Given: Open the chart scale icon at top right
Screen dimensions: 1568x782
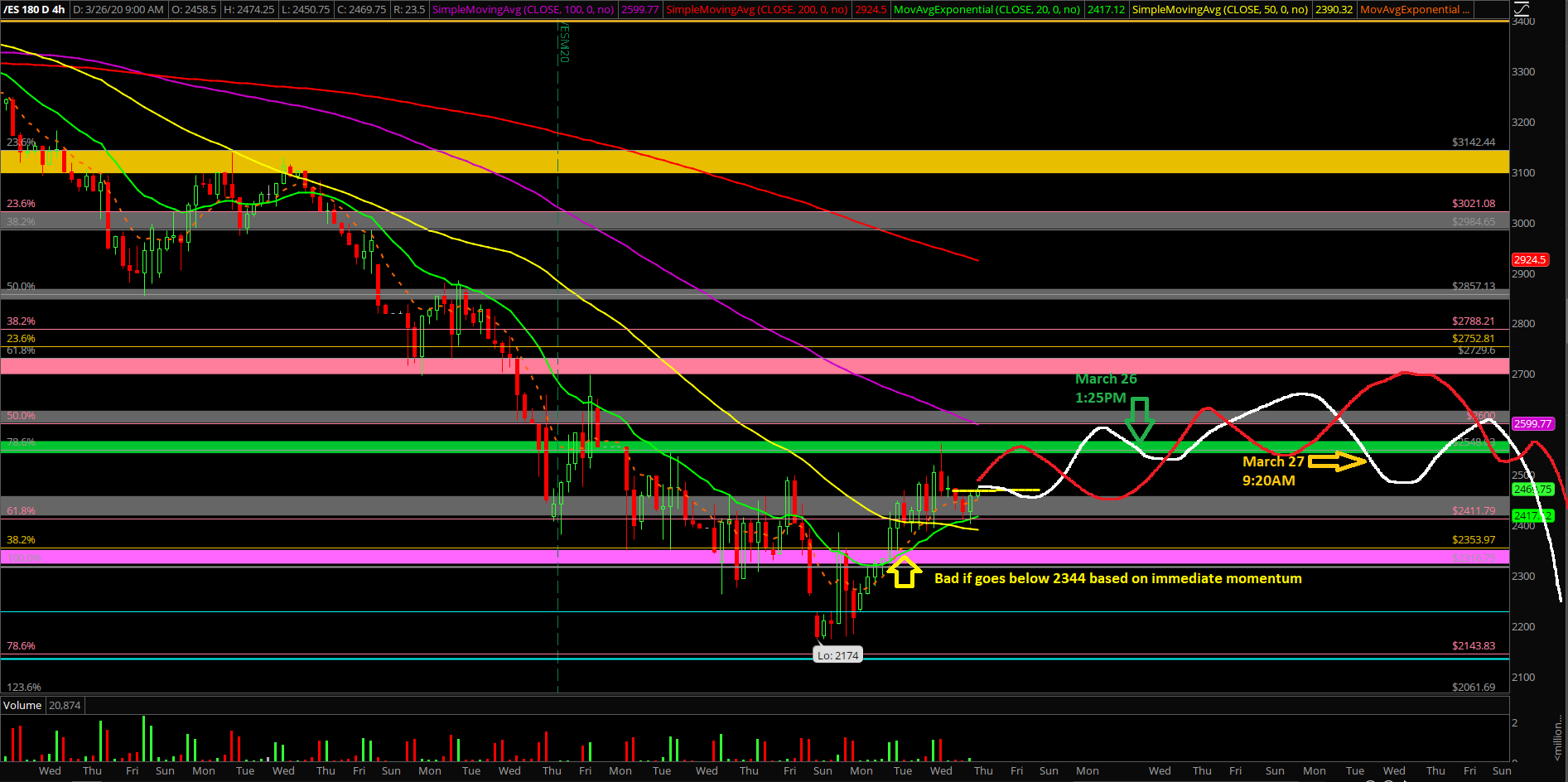Looking at the screenshot, I should (x=1522, y=9).
